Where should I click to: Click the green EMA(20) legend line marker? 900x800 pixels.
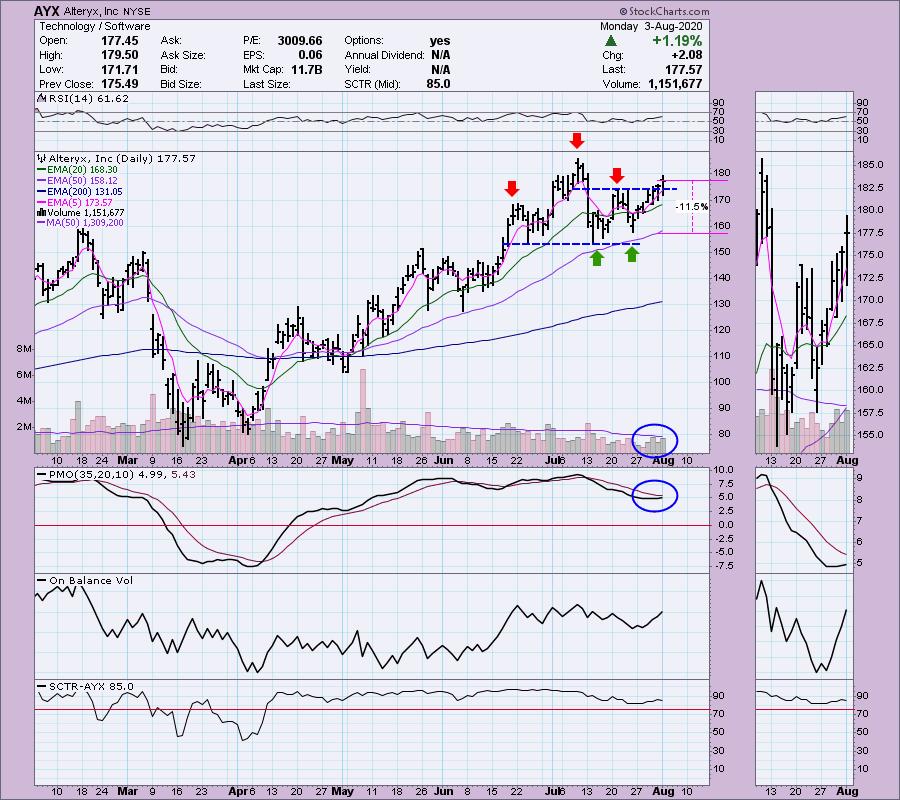pos(41,170)
